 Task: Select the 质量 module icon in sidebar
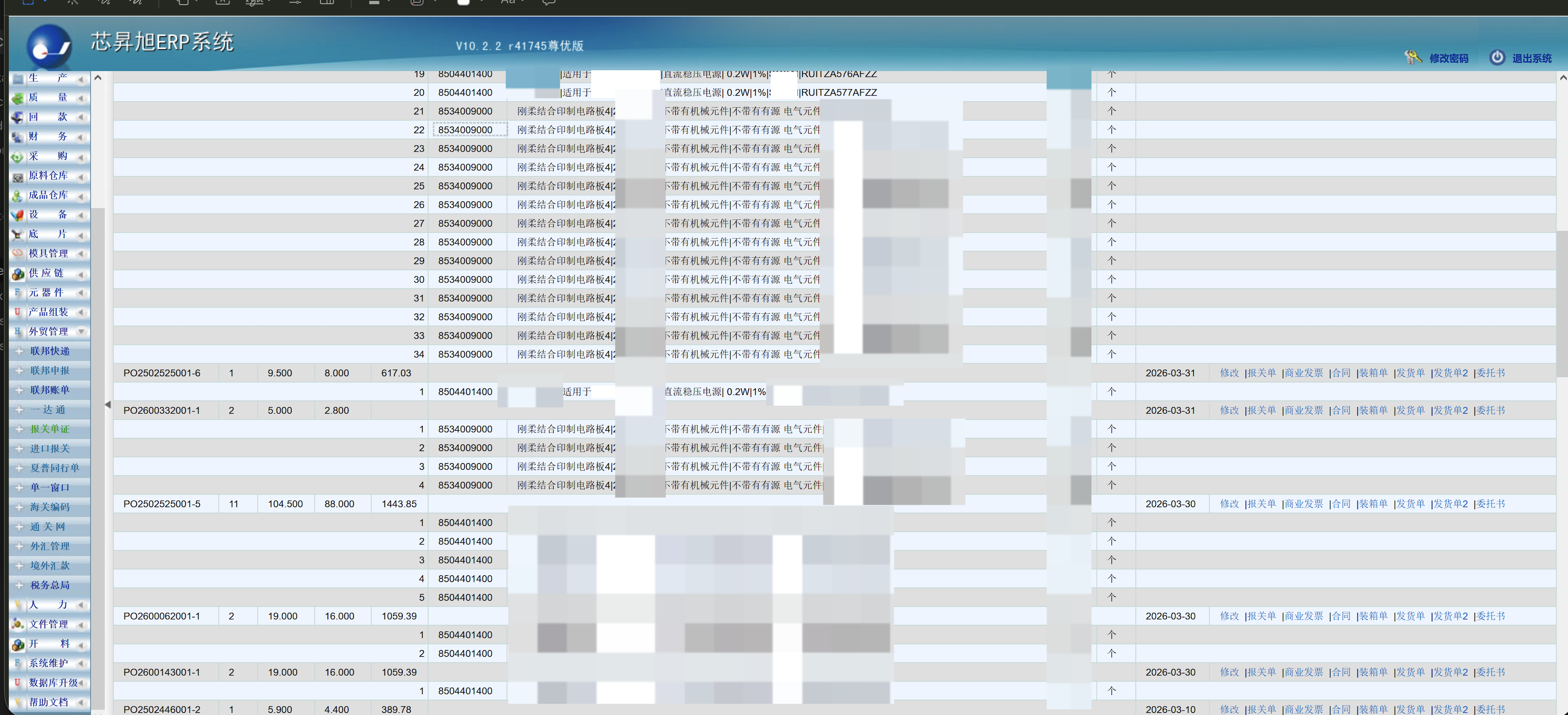pos(17,97)
